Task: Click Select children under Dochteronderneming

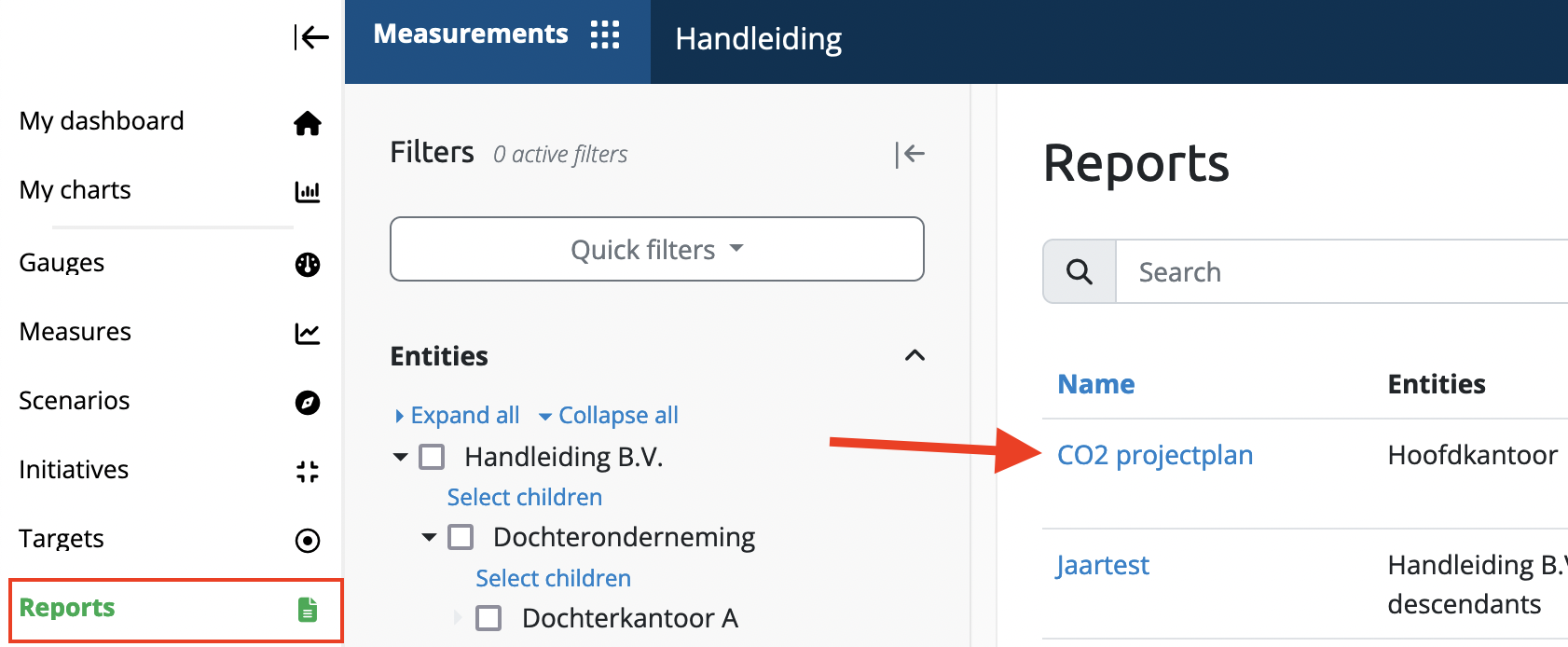Action: click(554, 578)
